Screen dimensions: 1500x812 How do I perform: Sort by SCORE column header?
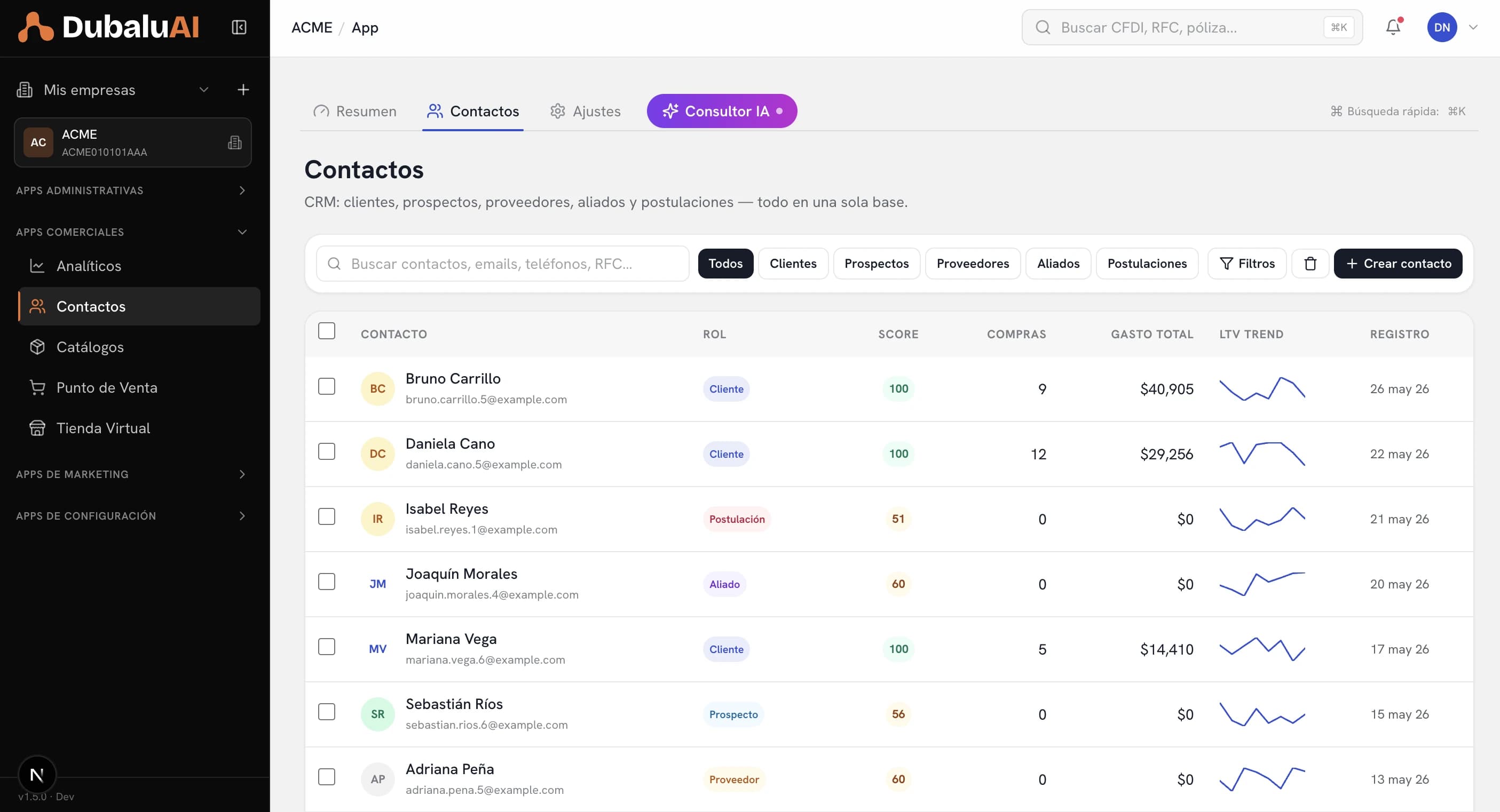[x=898, y=335]
